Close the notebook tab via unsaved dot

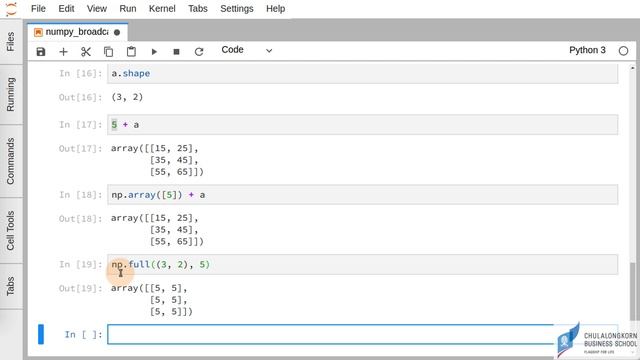coord(117,32)
